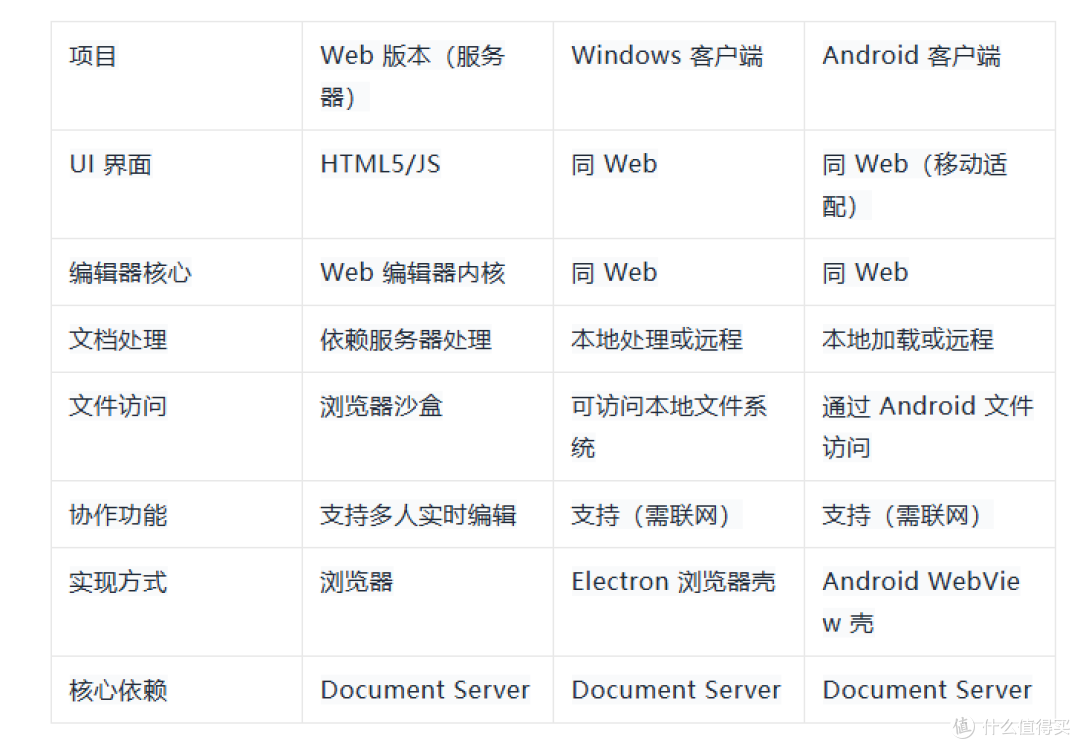Click '同 Web' in 编辑器核心 row, Windows column
Screen dimensions: 1080x749
pyautogui.click(x=614, y=273)
